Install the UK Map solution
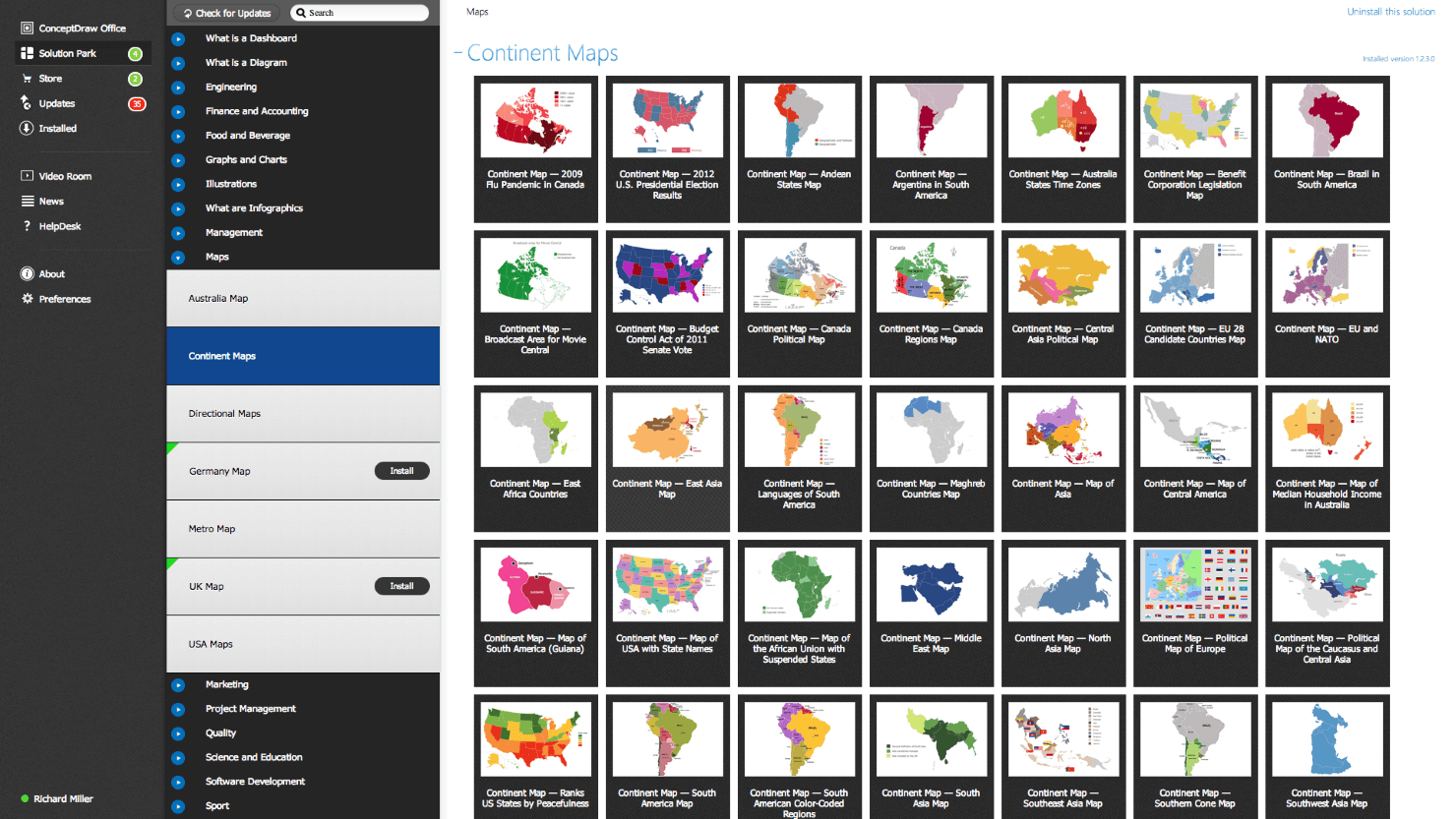The image size is (1456, 819). (401, 586)
